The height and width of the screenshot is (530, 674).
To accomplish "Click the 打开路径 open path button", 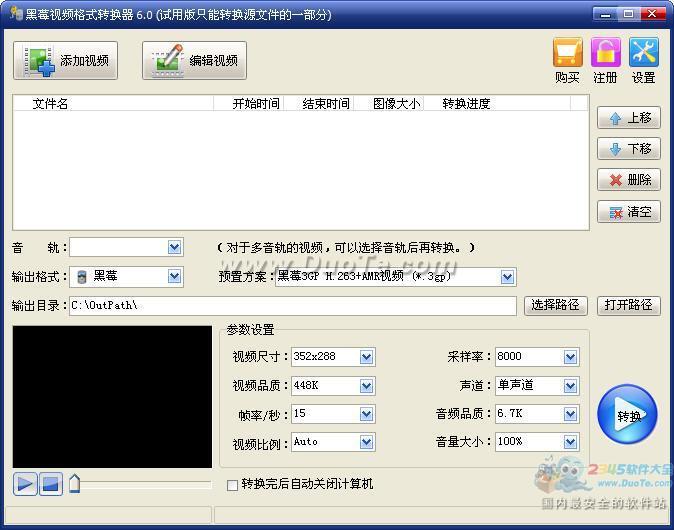I will tap(628, 306).
